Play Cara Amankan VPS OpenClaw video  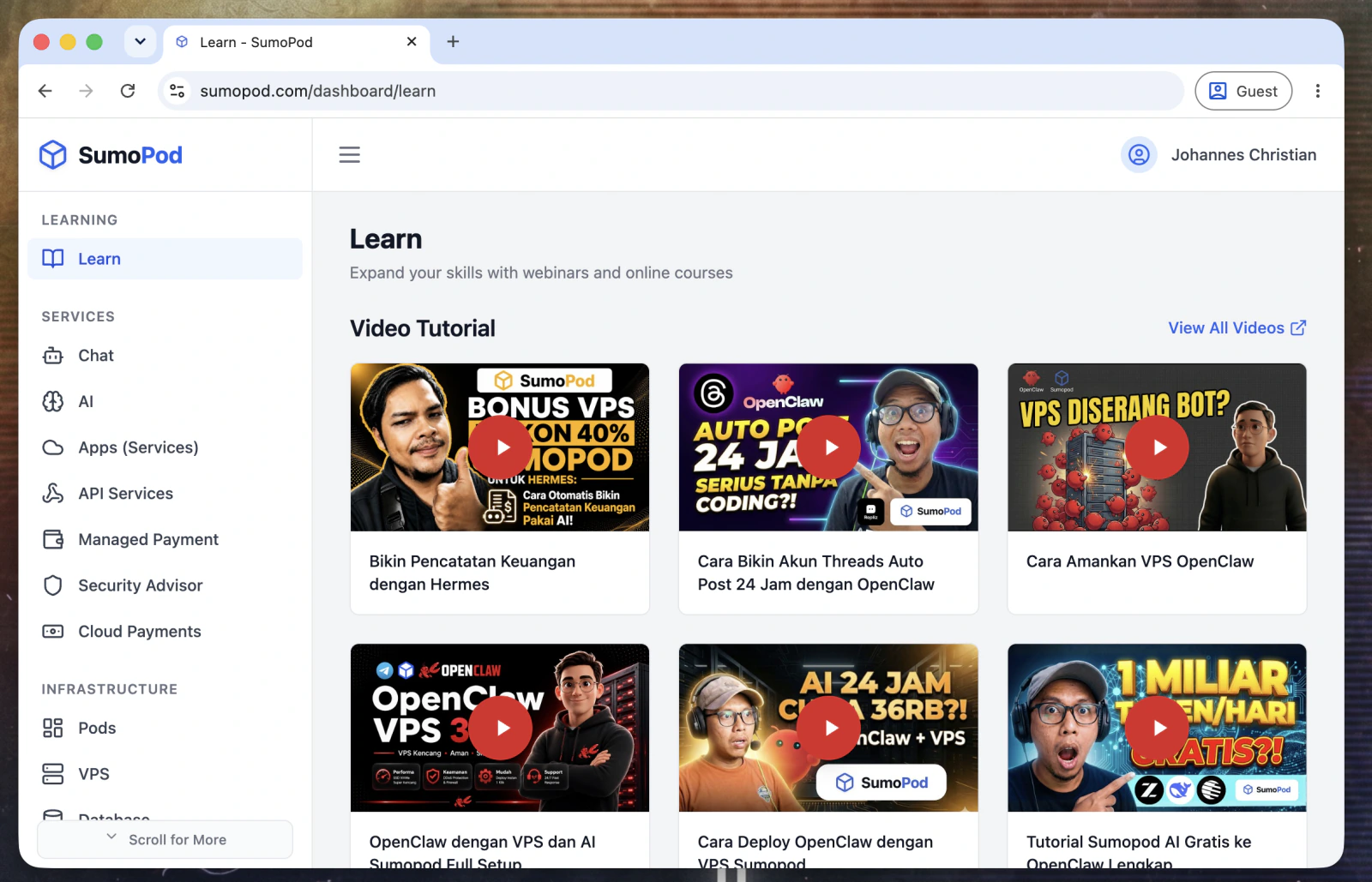pos(1158,447)
